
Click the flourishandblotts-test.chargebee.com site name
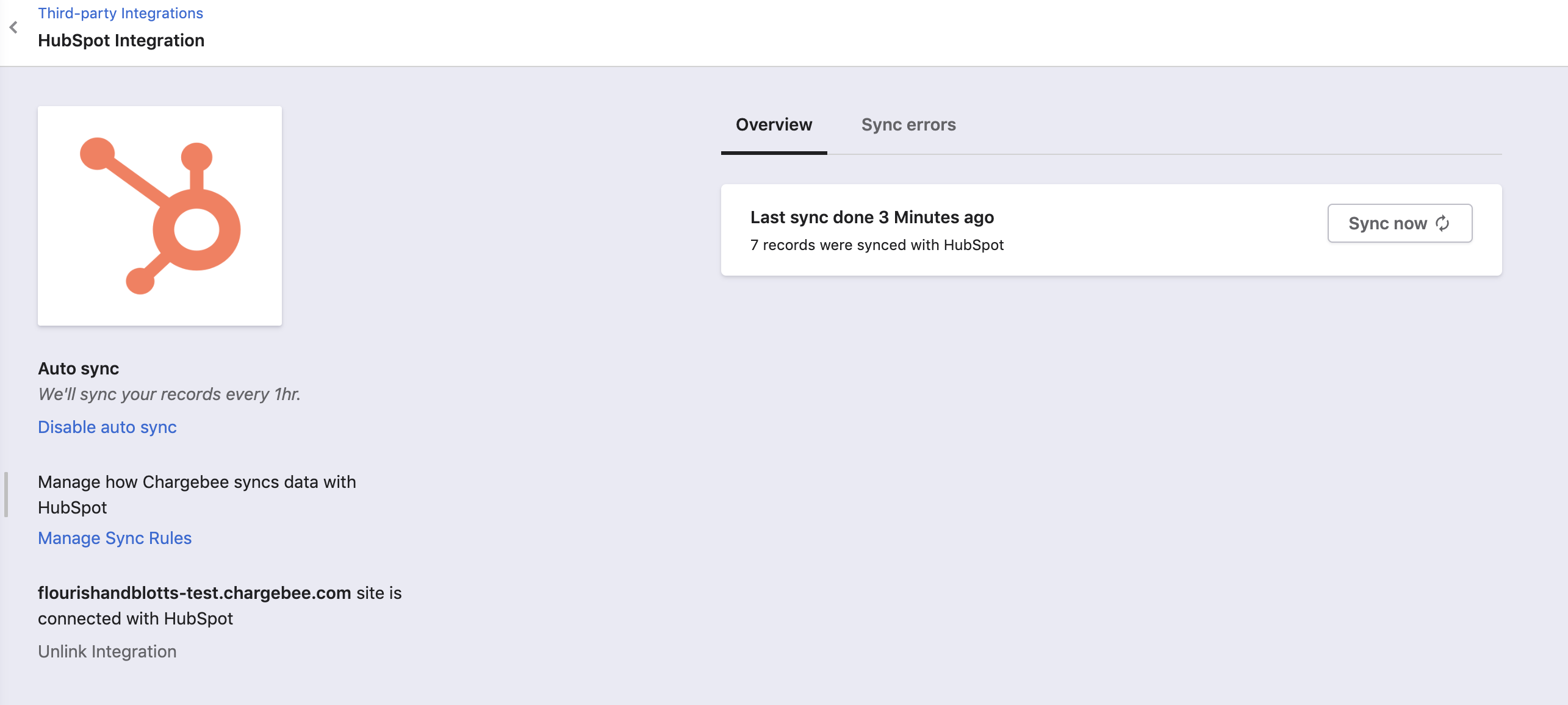coord(194,593)
